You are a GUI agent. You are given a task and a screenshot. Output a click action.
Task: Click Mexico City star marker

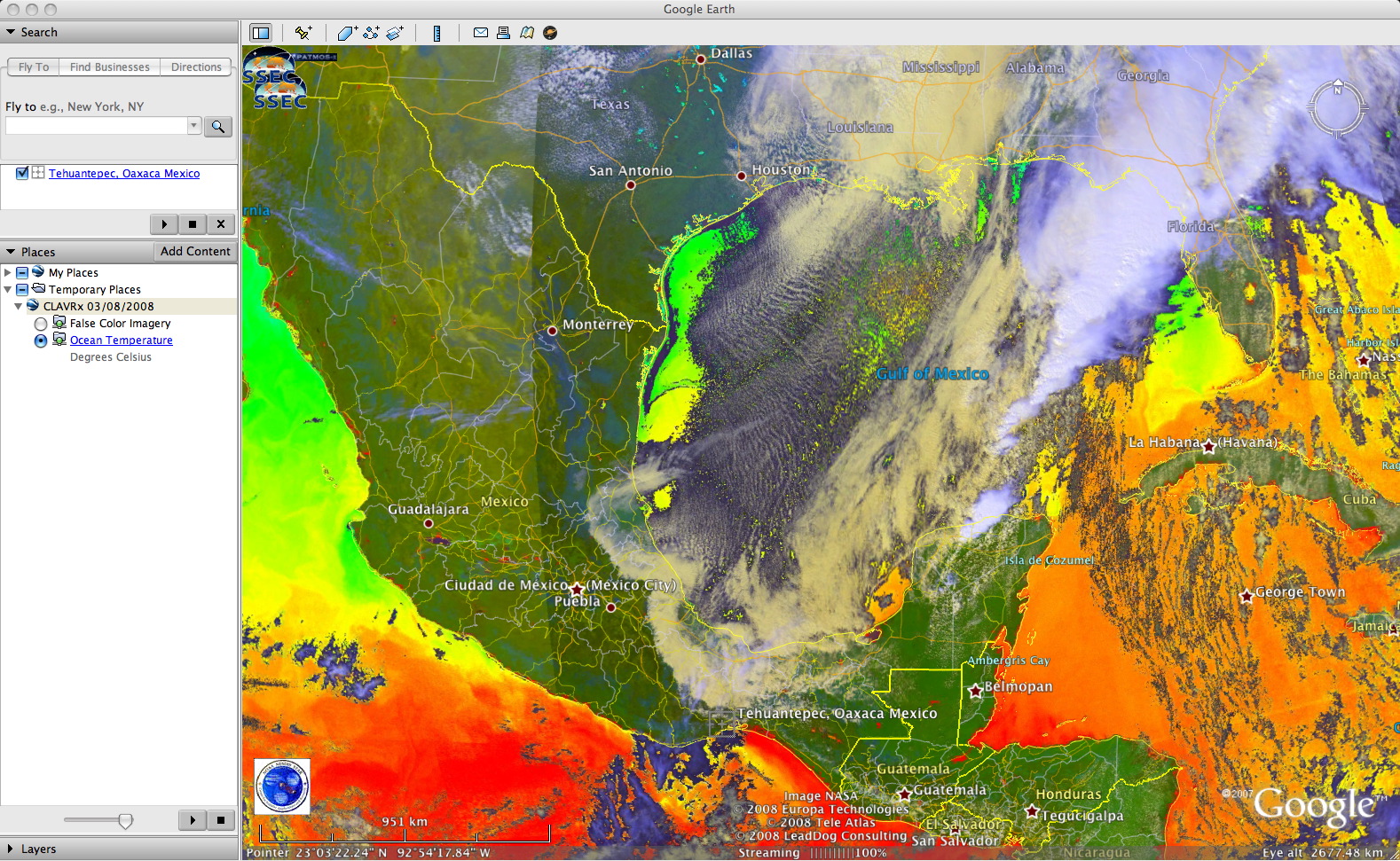(x=577, y=589)
